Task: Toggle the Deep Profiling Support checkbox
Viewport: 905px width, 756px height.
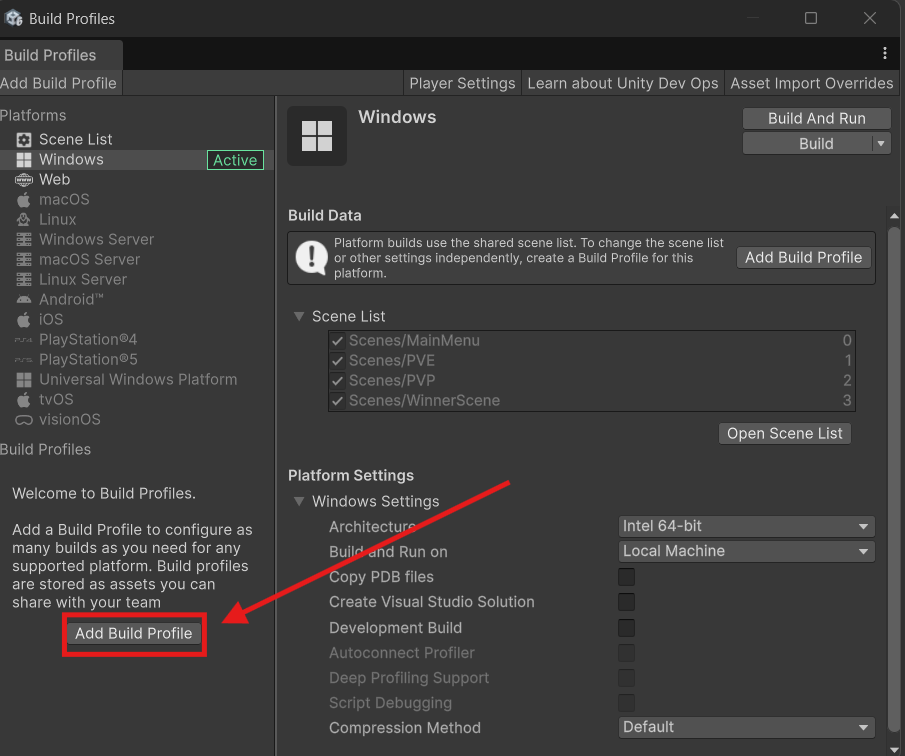Action: point(626,678)
